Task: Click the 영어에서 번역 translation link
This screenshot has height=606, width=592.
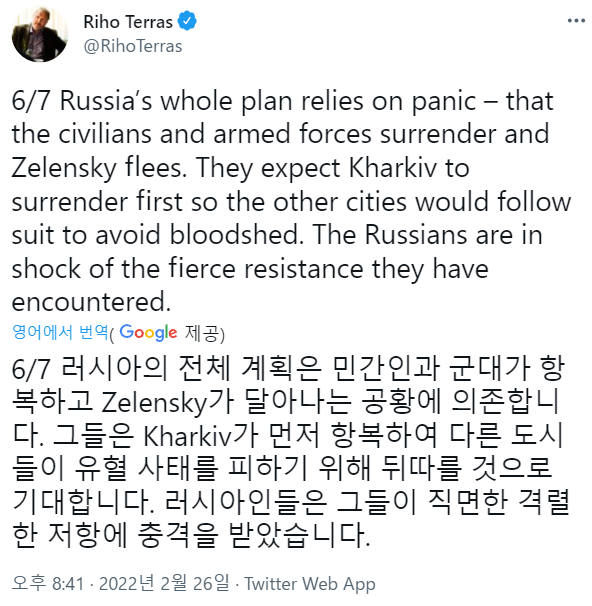Action: tap(60, 332)
